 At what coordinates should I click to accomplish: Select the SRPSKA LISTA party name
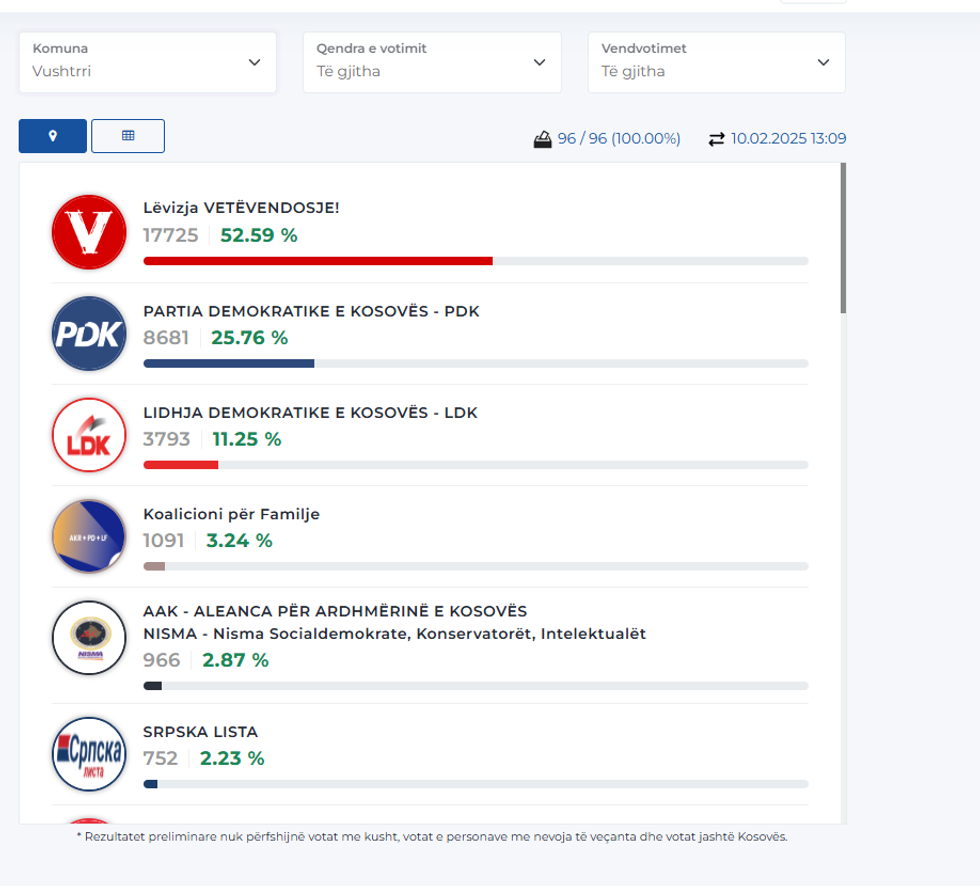coord(200,732)
